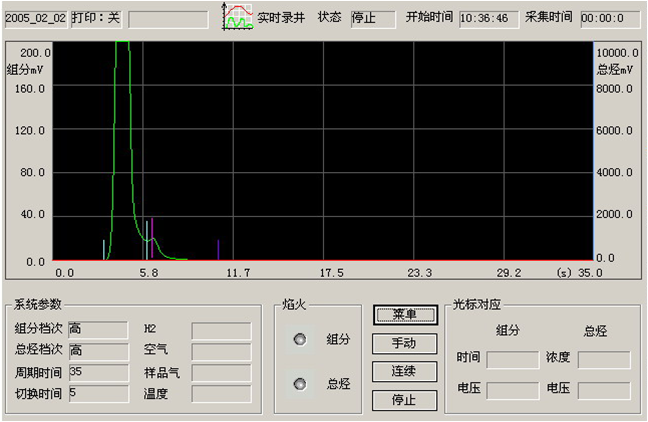The image size is (648, 422).
Task: Click the 总烃 电压 voltage field
Action: coord(604,391)
